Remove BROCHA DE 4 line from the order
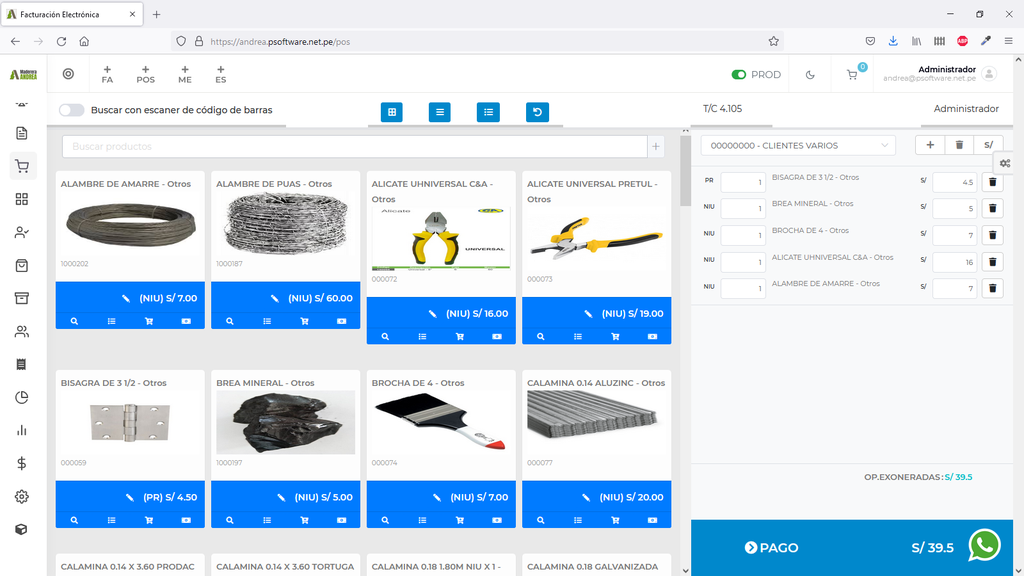The height and width of the screenshot is (576, 1024). 993,235
